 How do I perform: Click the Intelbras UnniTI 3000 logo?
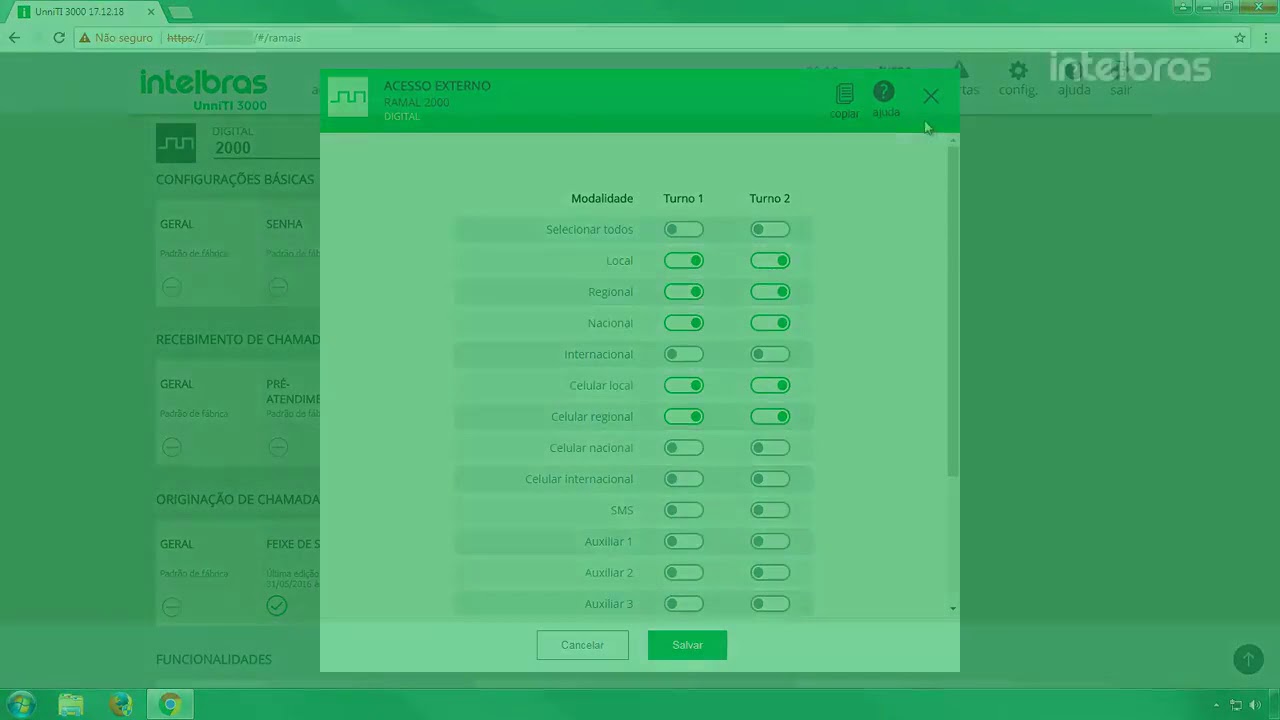(x=203, y=89)
